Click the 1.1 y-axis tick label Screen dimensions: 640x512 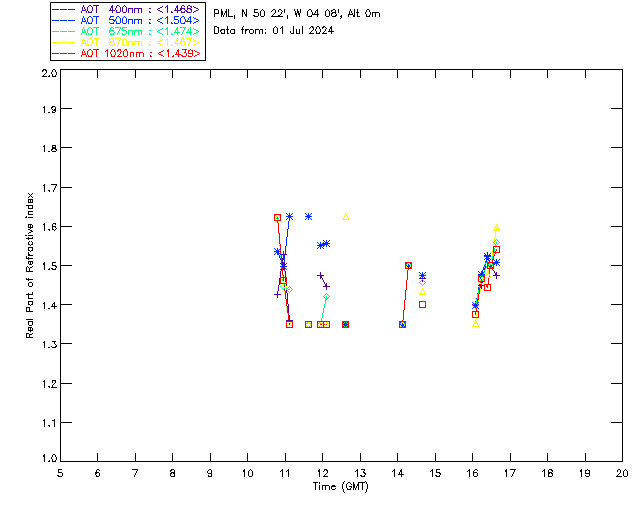49,423
